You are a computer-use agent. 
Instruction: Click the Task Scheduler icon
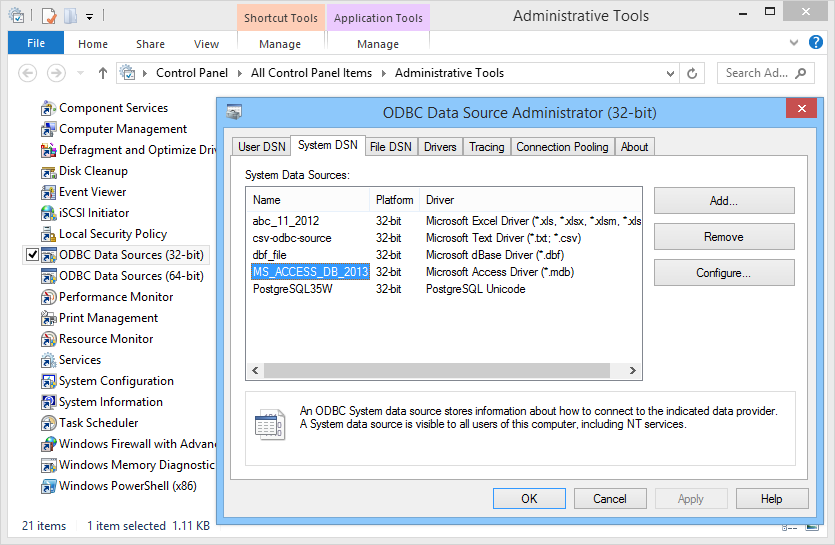tap(48, 423)
